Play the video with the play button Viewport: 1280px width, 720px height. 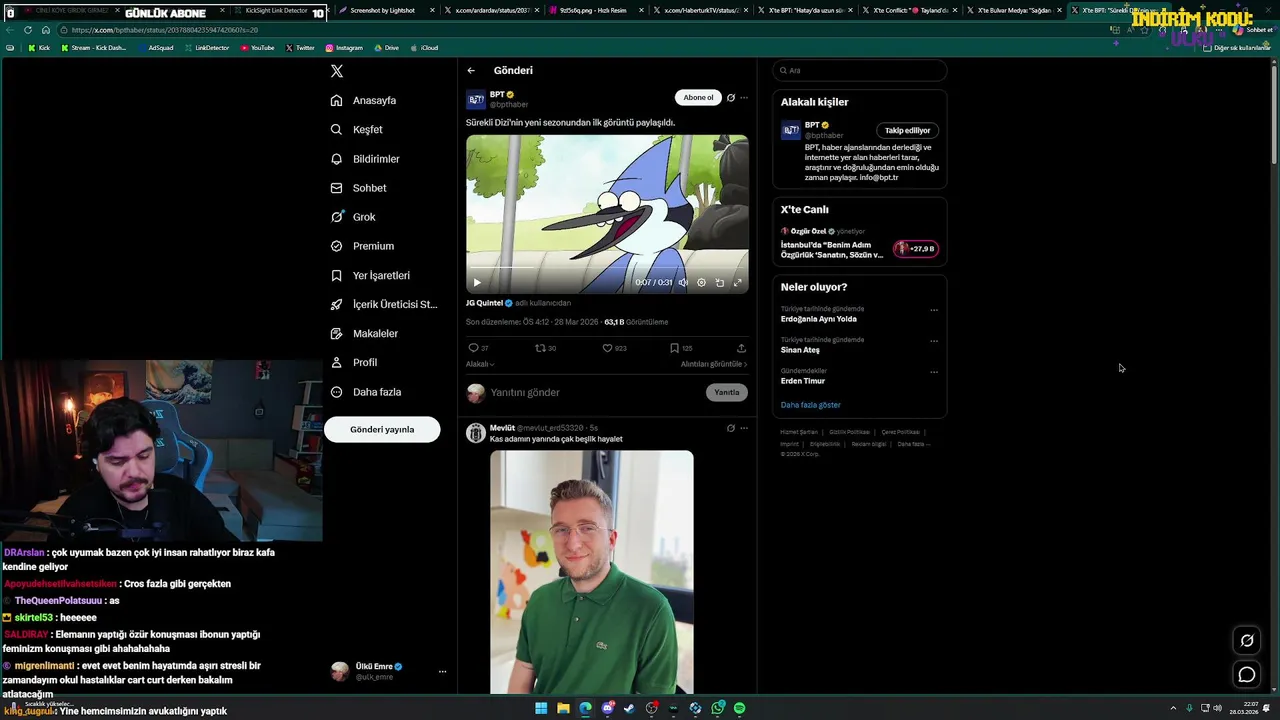coord(477,283)
